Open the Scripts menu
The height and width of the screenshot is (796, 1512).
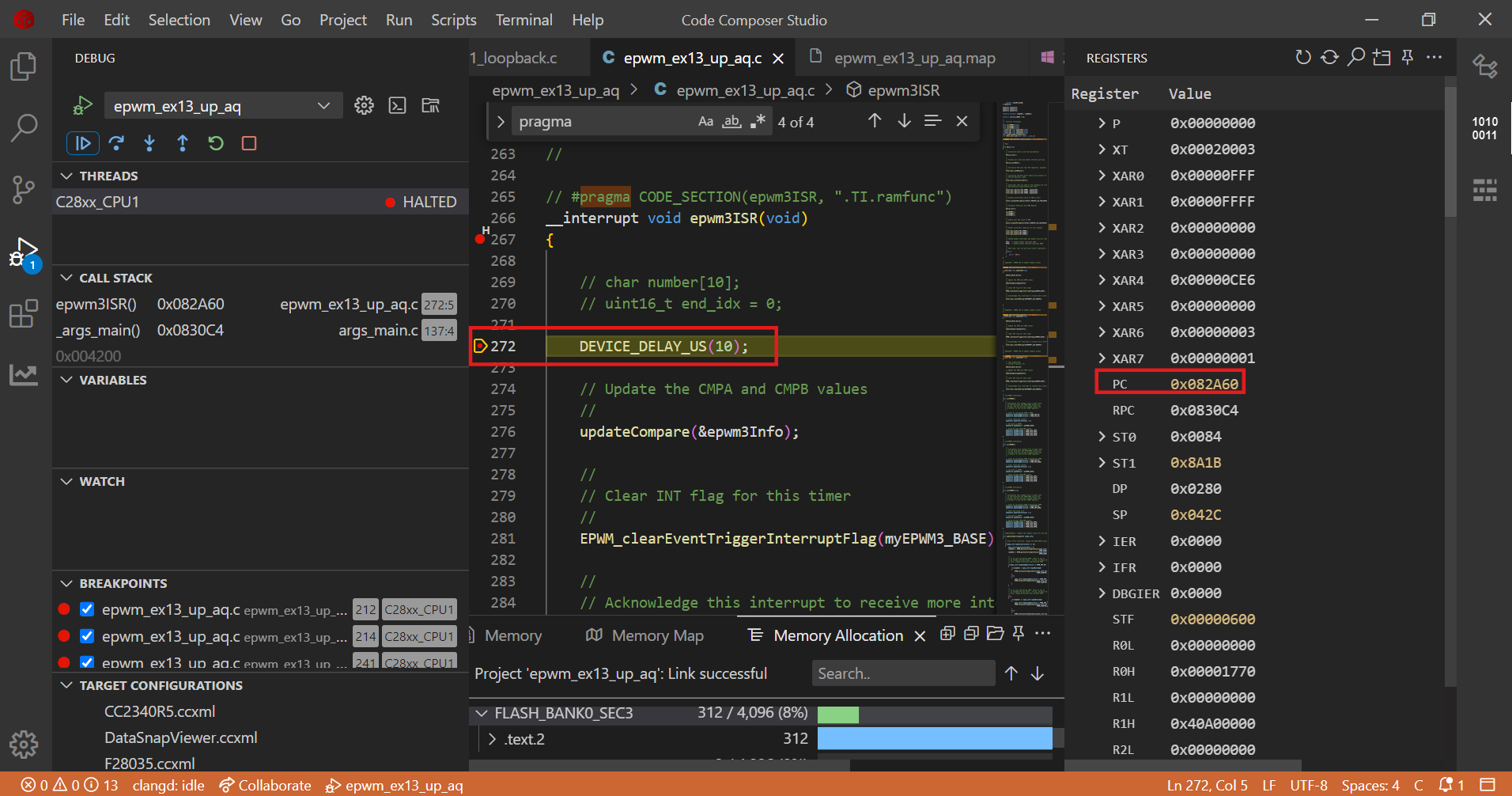click(x=454, y=20)
